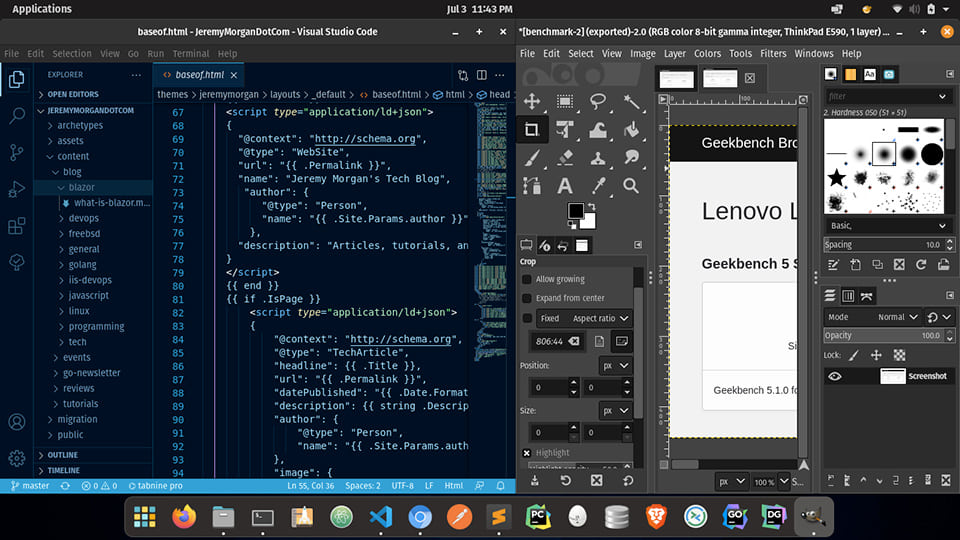Image resolution: width=960 pixels, height=540 pixels.
Task: Open brush preset Basic dropdown
Action: tap(887, 226)
